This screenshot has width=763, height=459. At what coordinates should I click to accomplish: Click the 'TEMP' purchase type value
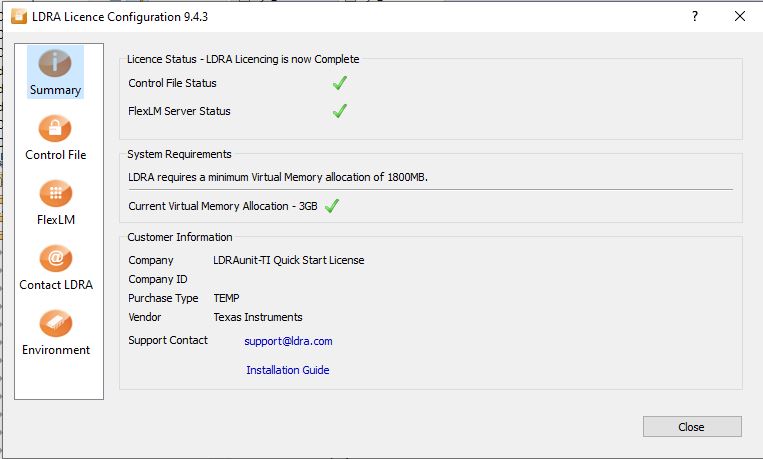pos(226,298)
